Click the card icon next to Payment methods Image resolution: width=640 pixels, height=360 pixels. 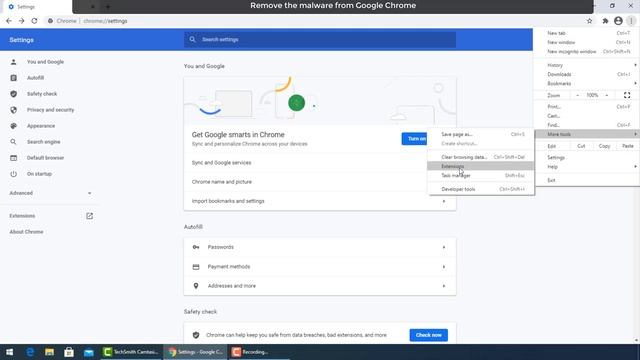pos(196,267)
